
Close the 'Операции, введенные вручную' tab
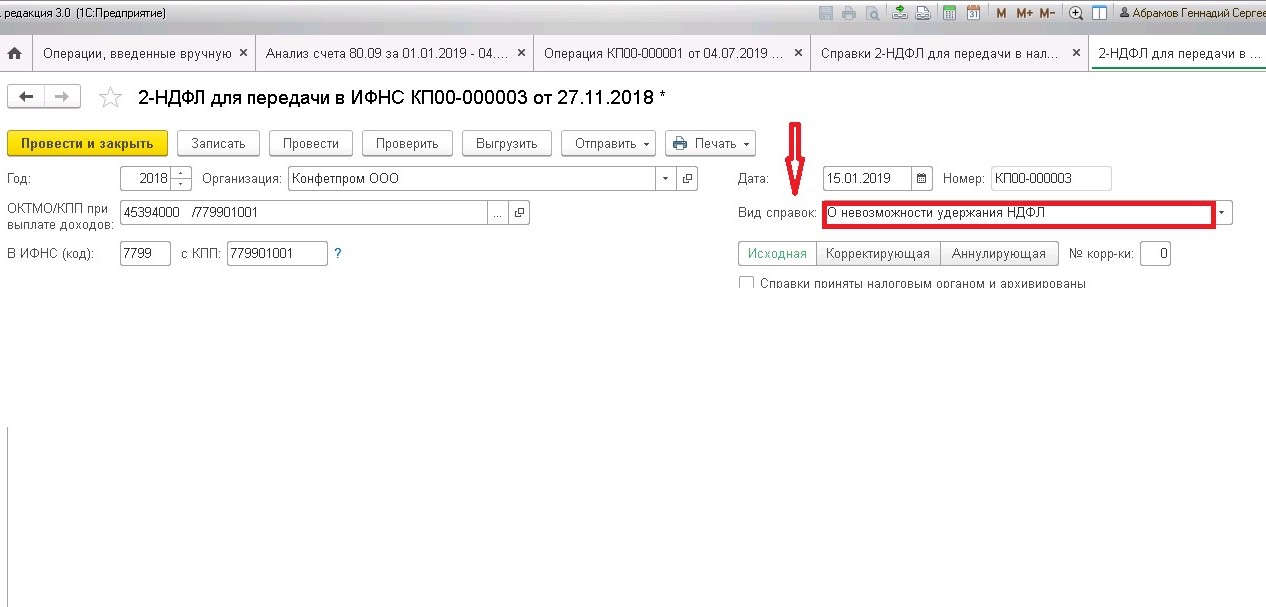tap(244, 53)
